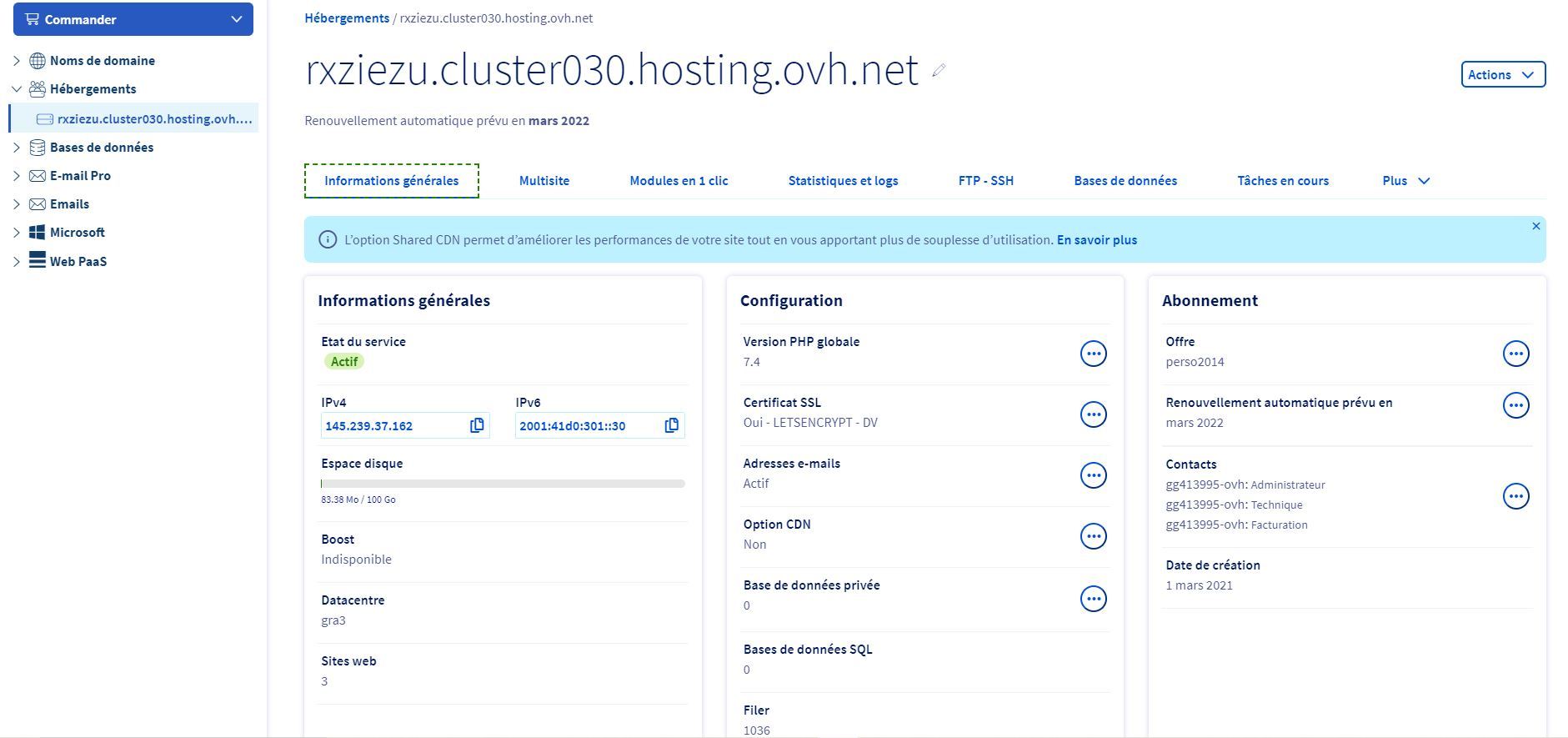The width and height of the screenshot is (1568, 738).
Task: Click the Espace disque usage bar
Action: click(x=503, y=484)
